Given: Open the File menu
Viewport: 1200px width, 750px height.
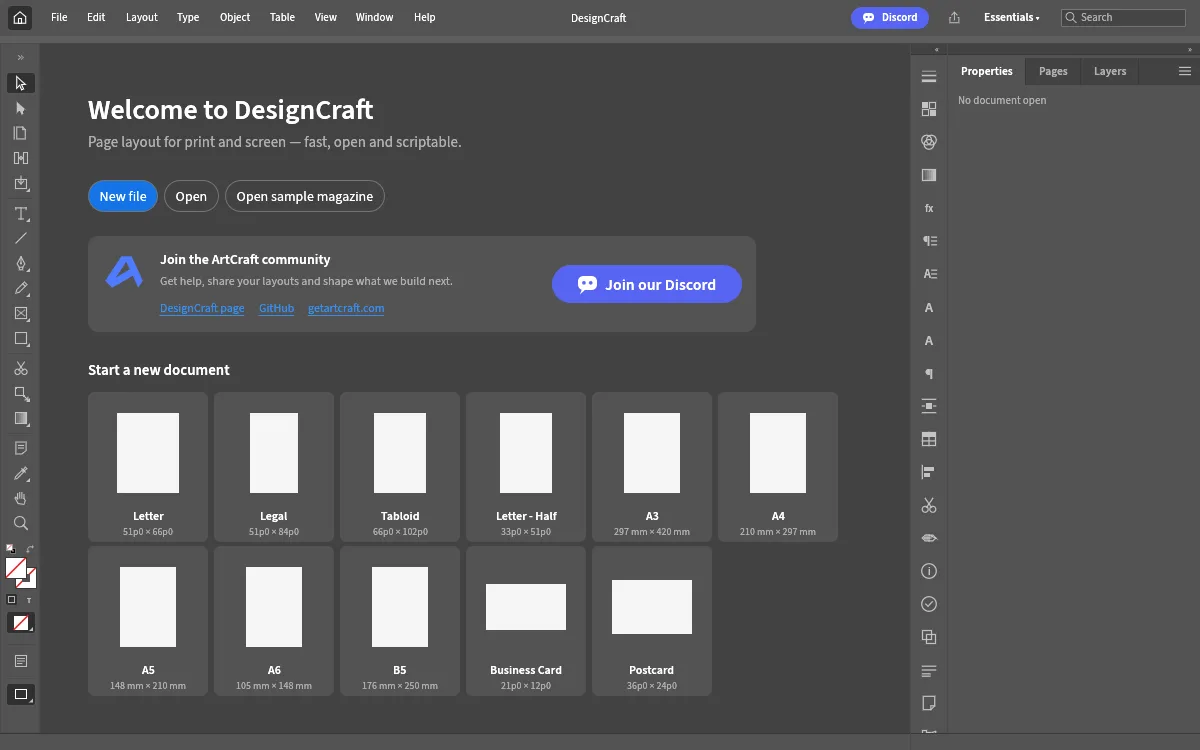Looking at the screenshot, I should point(59,17).
